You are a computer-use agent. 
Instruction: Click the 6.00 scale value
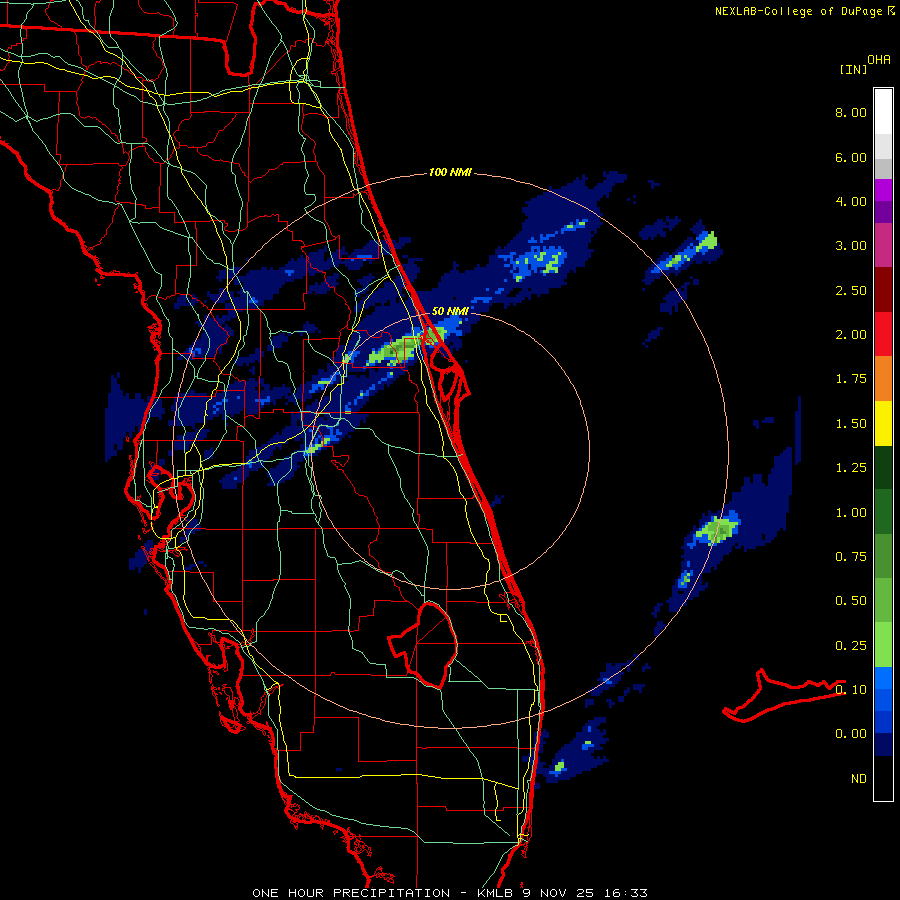[x=851, y=157]
